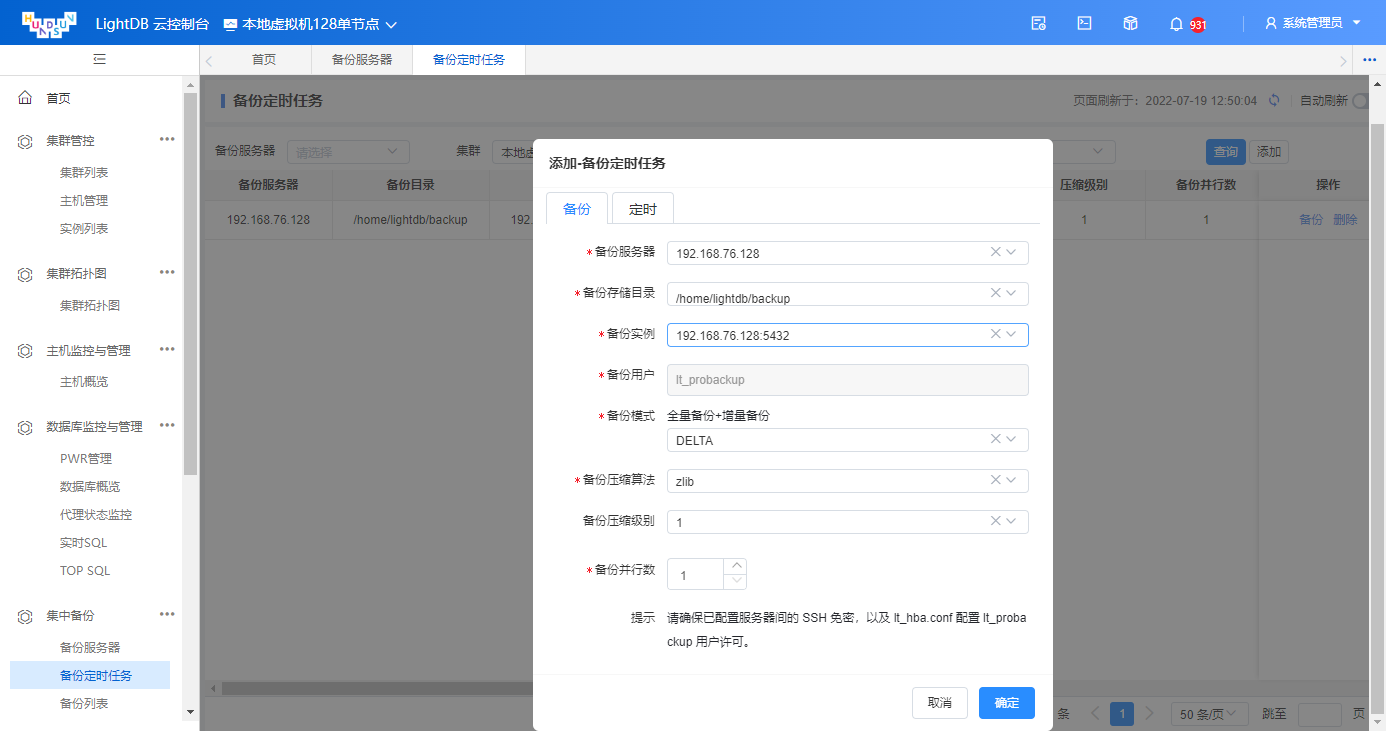Expand the 备份压缩级别 dropdown
The height and width of the screenshot is (731, 1386).
click(x=1012, y=521)
